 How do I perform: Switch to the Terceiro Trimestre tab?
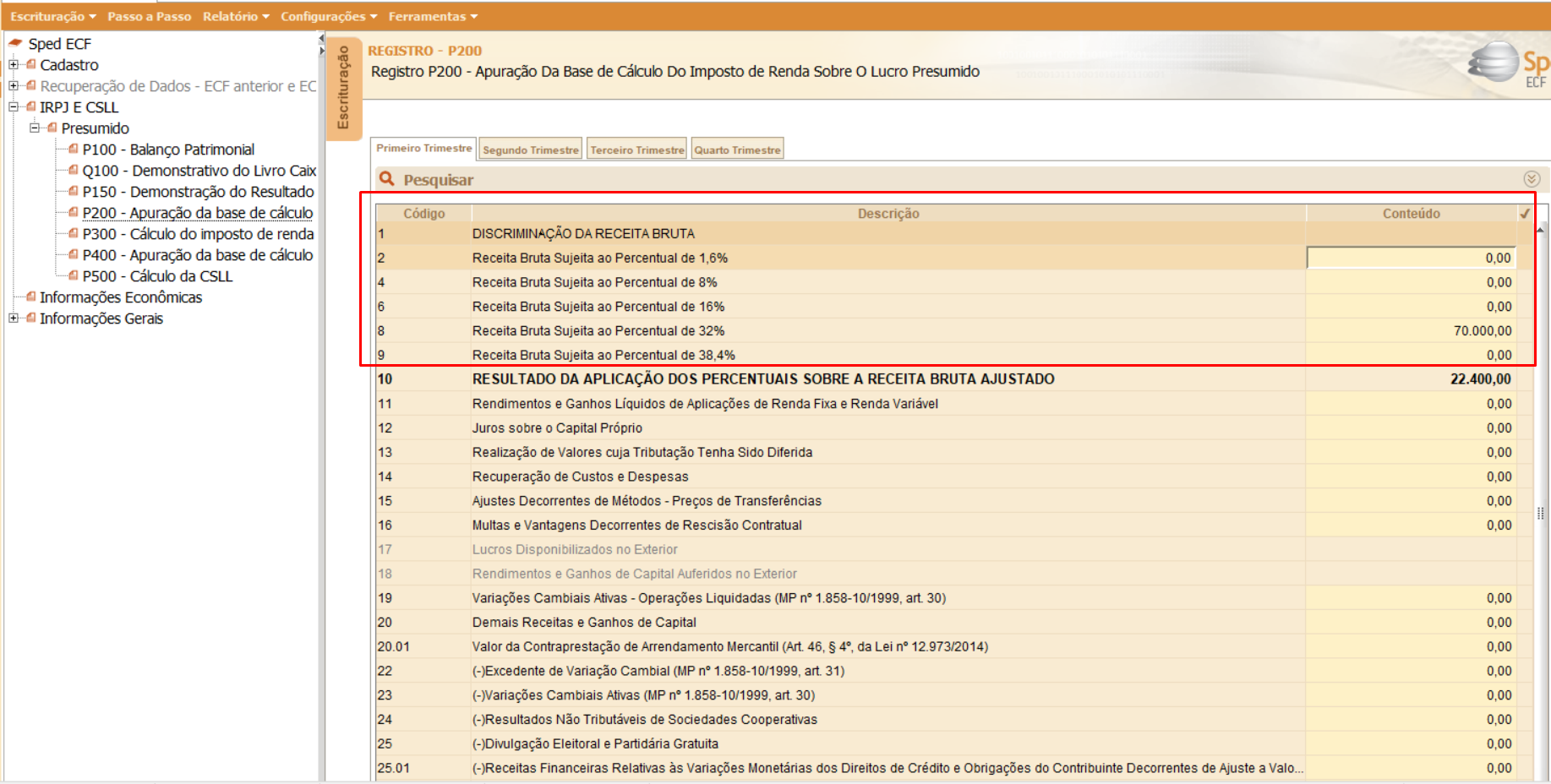pyautogui.click(x=637, y=150)
